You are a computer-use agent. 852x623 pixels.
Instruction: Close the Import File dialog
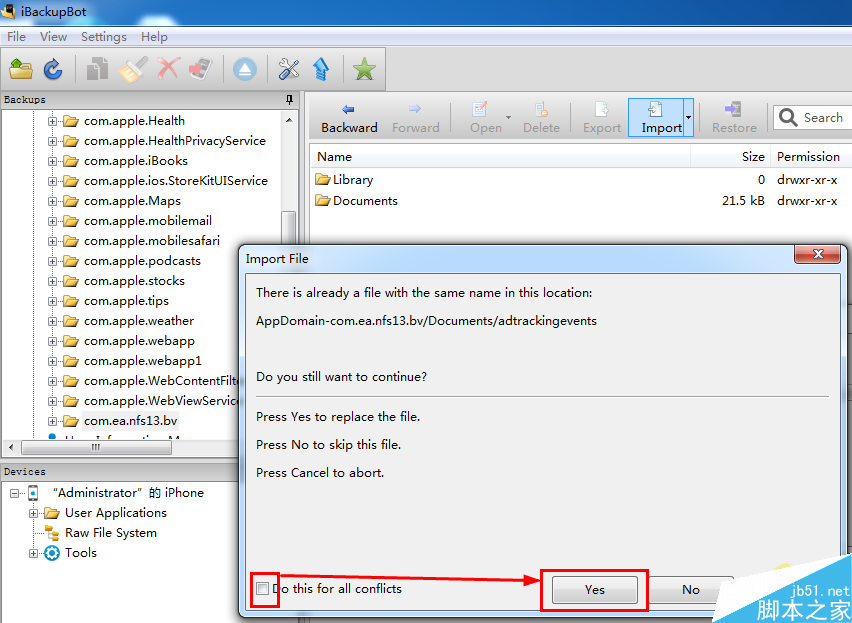tap(818, 254)
